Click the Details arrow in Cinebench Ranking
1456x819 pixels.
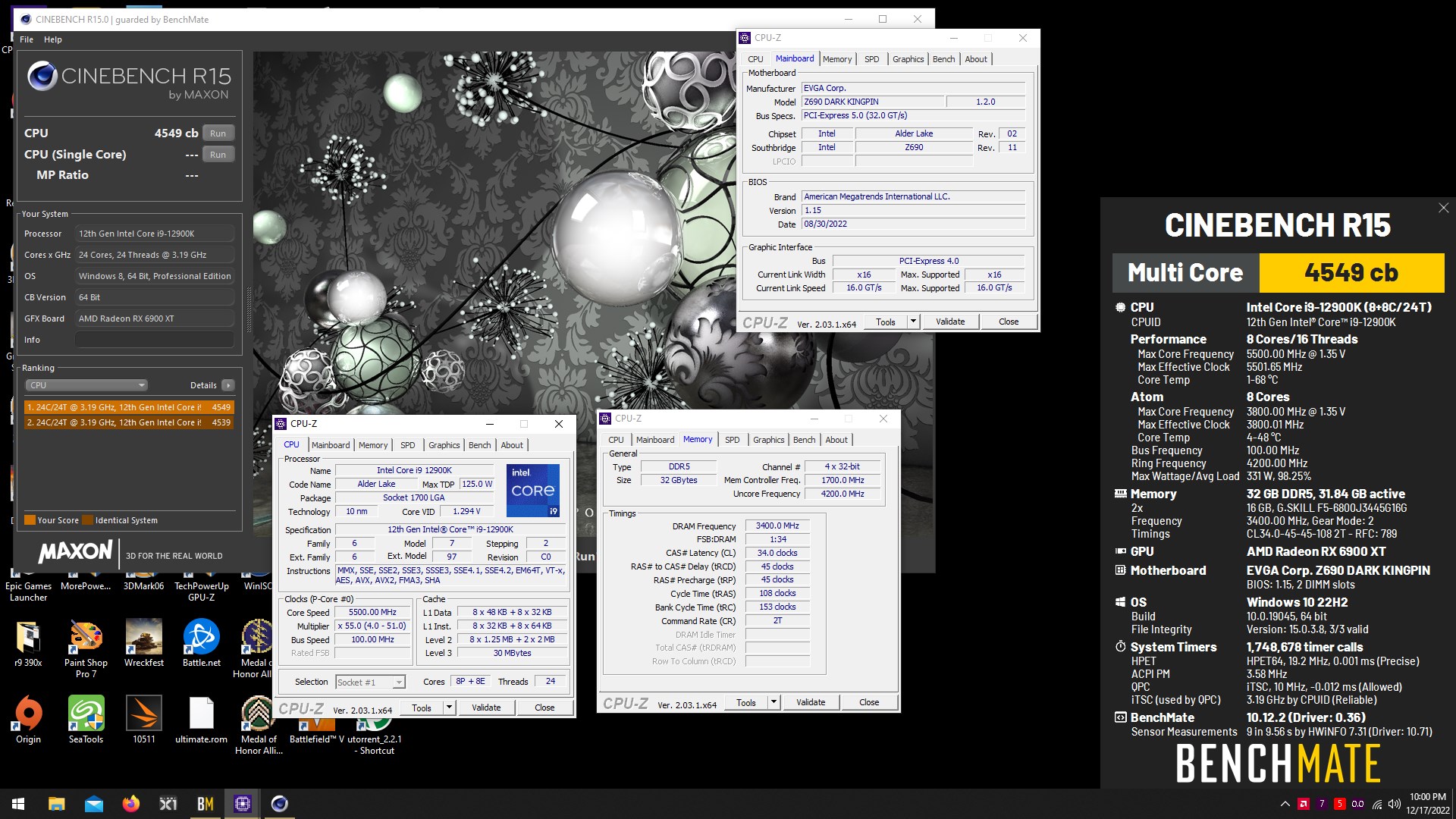[x=227, y=385]
